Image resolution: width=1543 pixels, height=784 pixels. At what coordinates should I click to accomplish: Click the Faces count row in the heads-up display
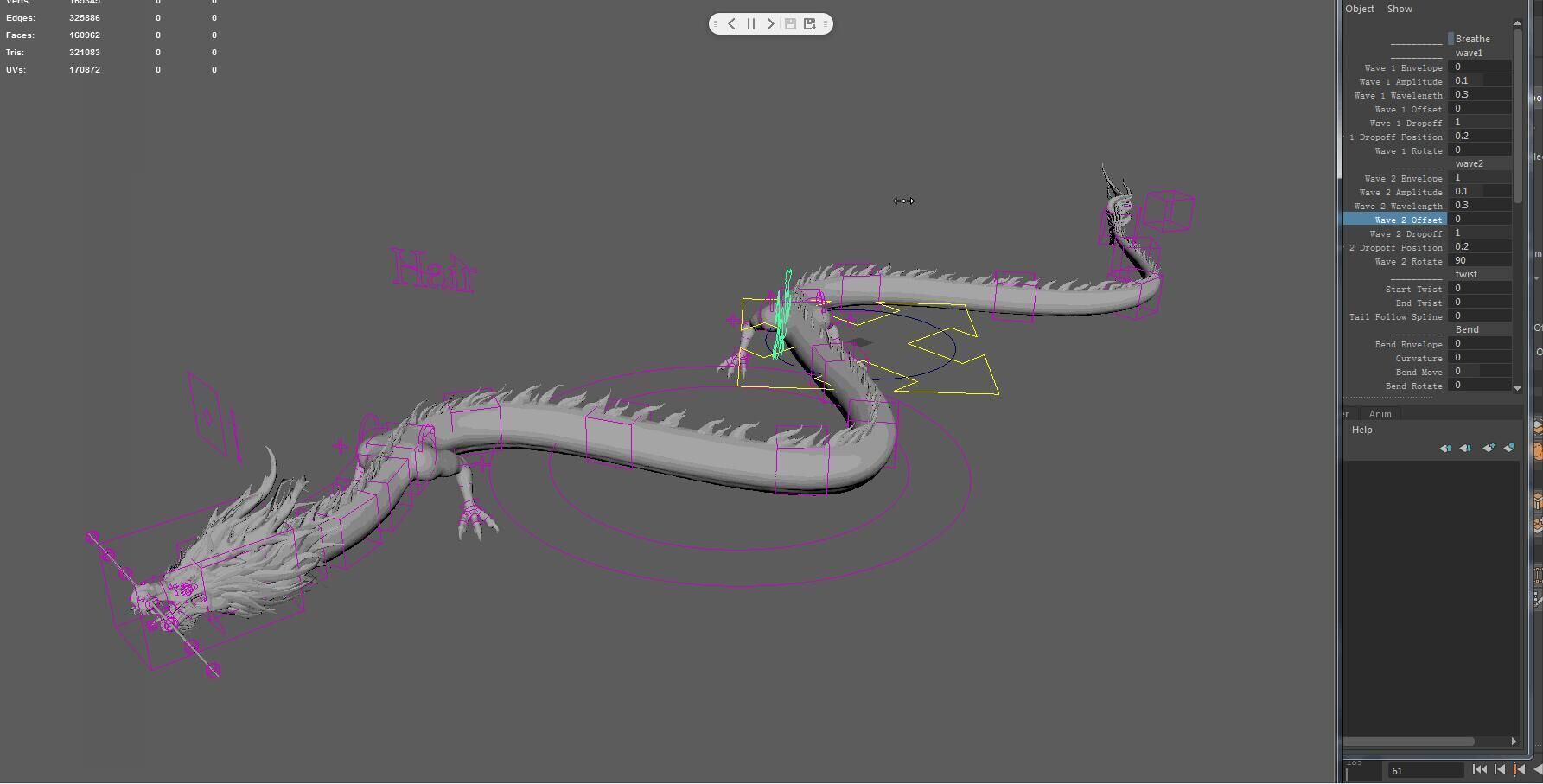click(111, 35)
